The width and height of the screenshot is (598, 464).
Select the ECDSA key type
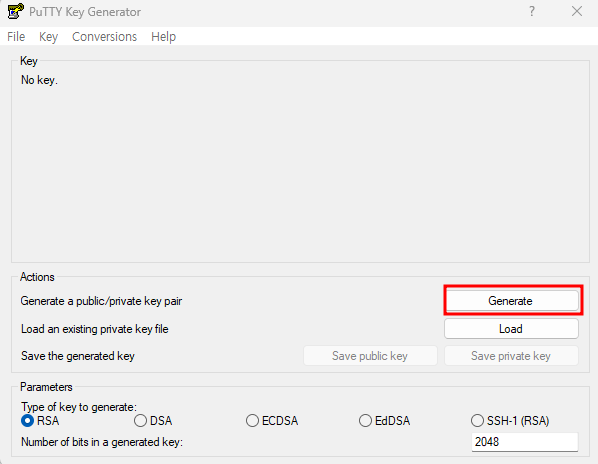point(272,421)
